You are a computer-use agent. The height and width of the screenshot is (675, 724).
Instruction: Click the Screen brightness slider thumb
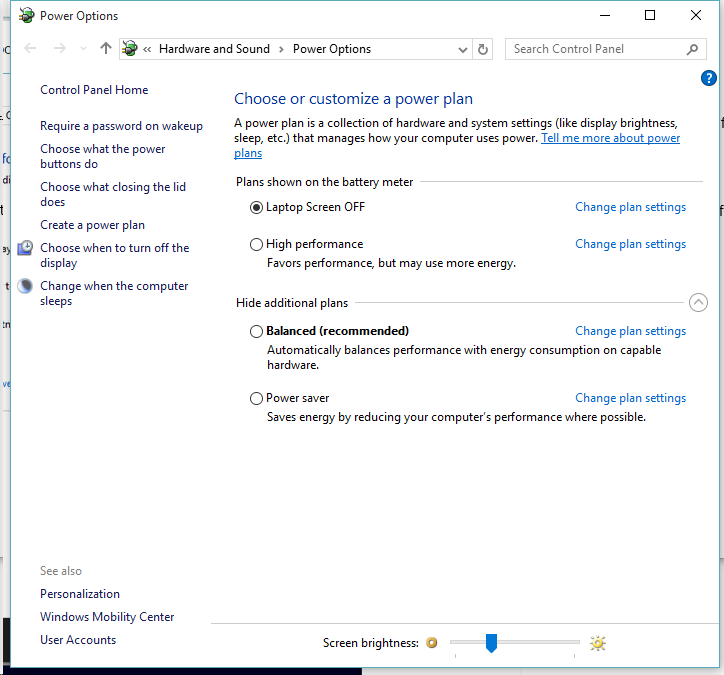pyautogui.click(x=491, y=643)
